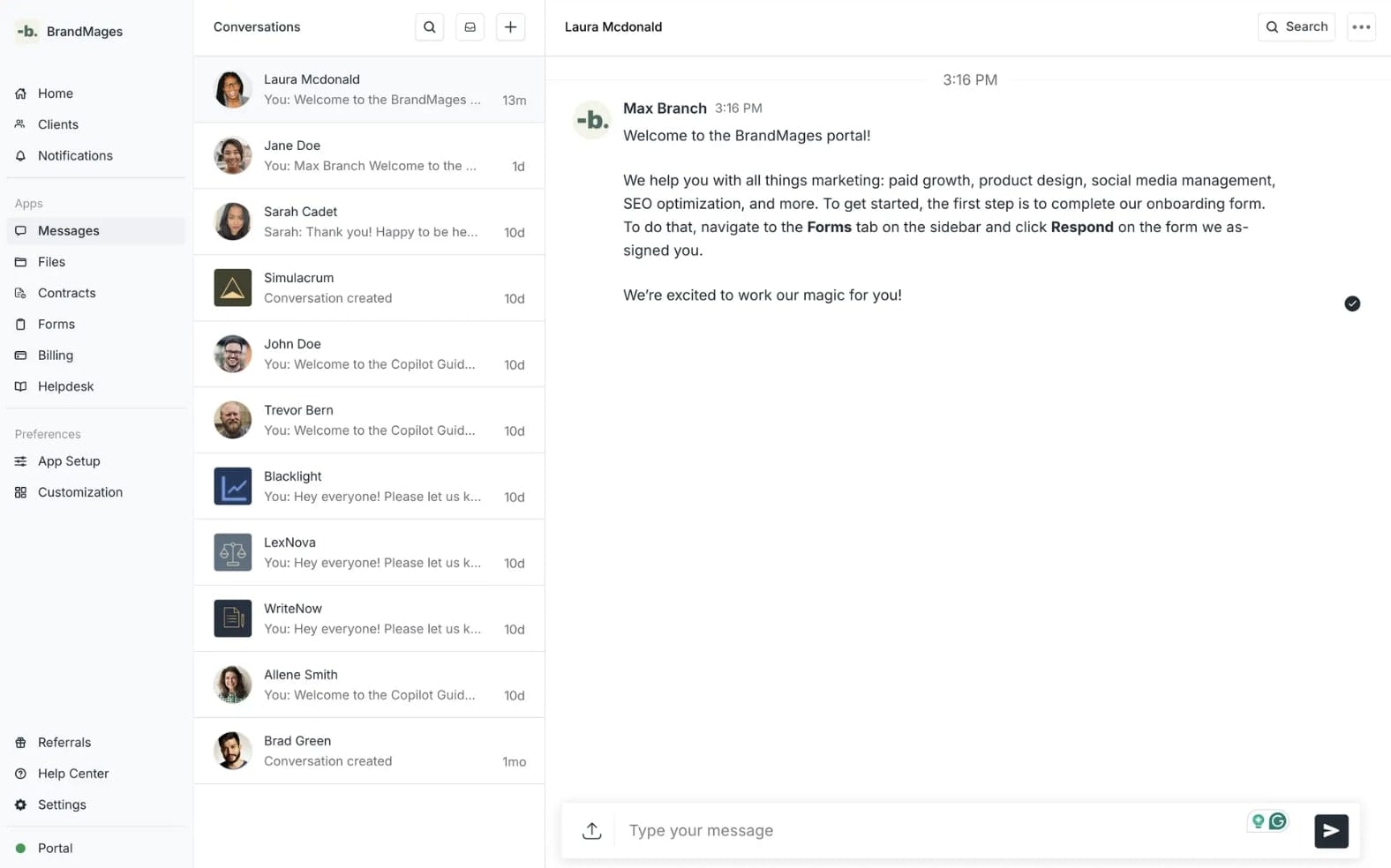Open the Settings gear icon
Screen dimensions: 1391x868
click(x=20, y=804)
